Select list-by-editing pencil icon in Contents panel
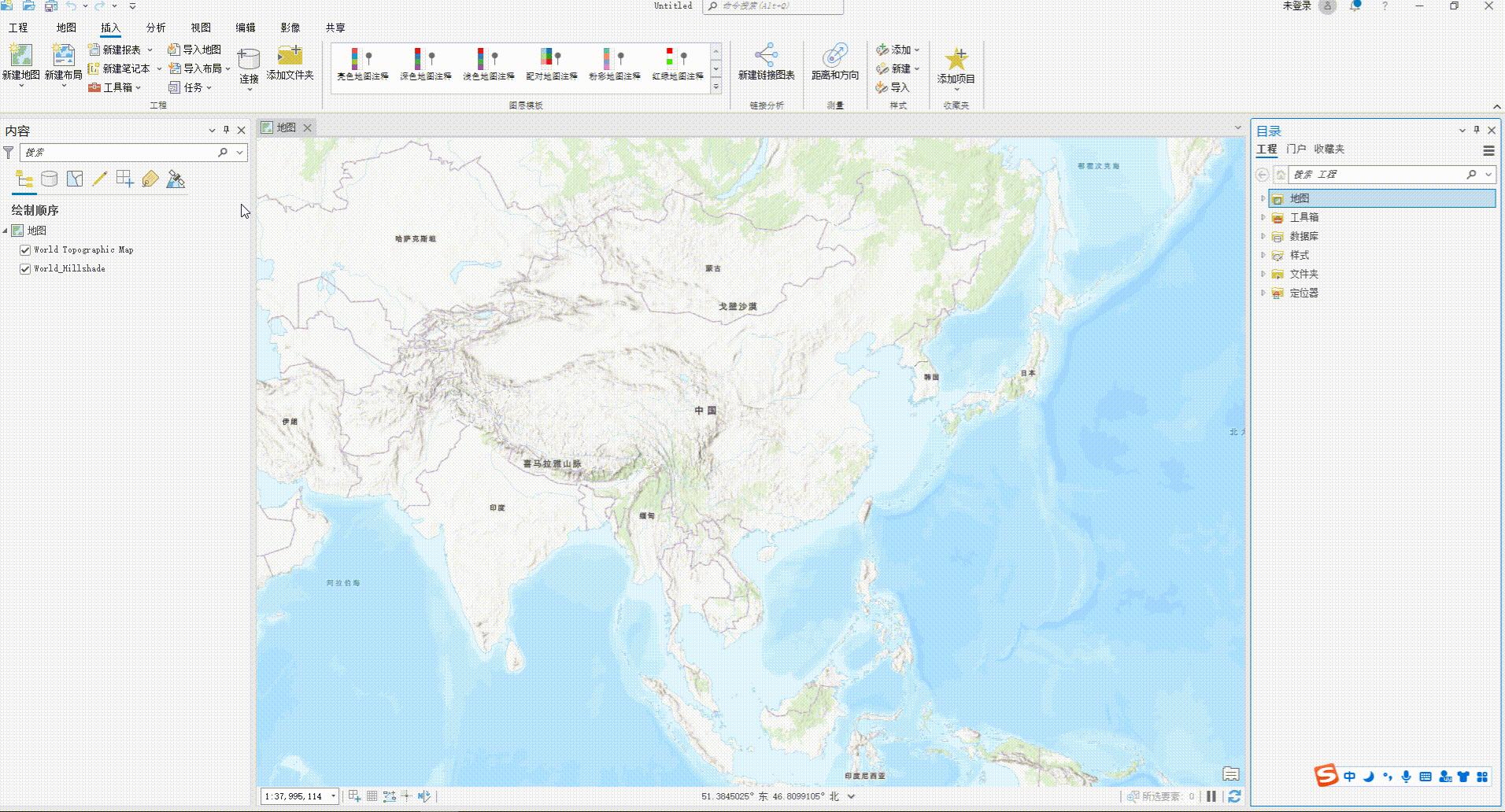The width and height of the screenshot is (1505, 812). tap(99, 179)
